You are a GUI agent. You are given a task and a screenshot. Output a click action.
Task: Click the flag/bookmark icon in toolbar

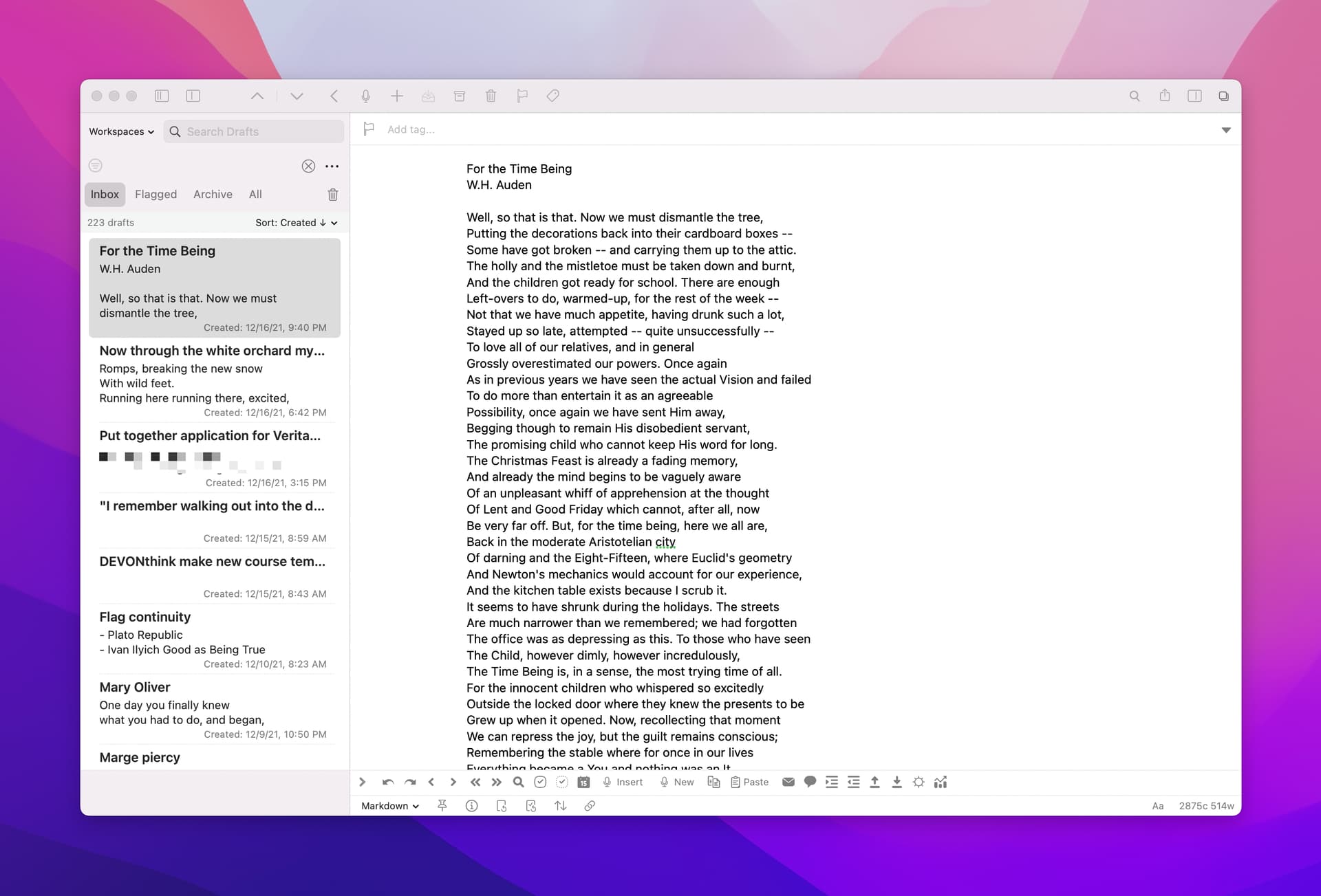point(521,95)
